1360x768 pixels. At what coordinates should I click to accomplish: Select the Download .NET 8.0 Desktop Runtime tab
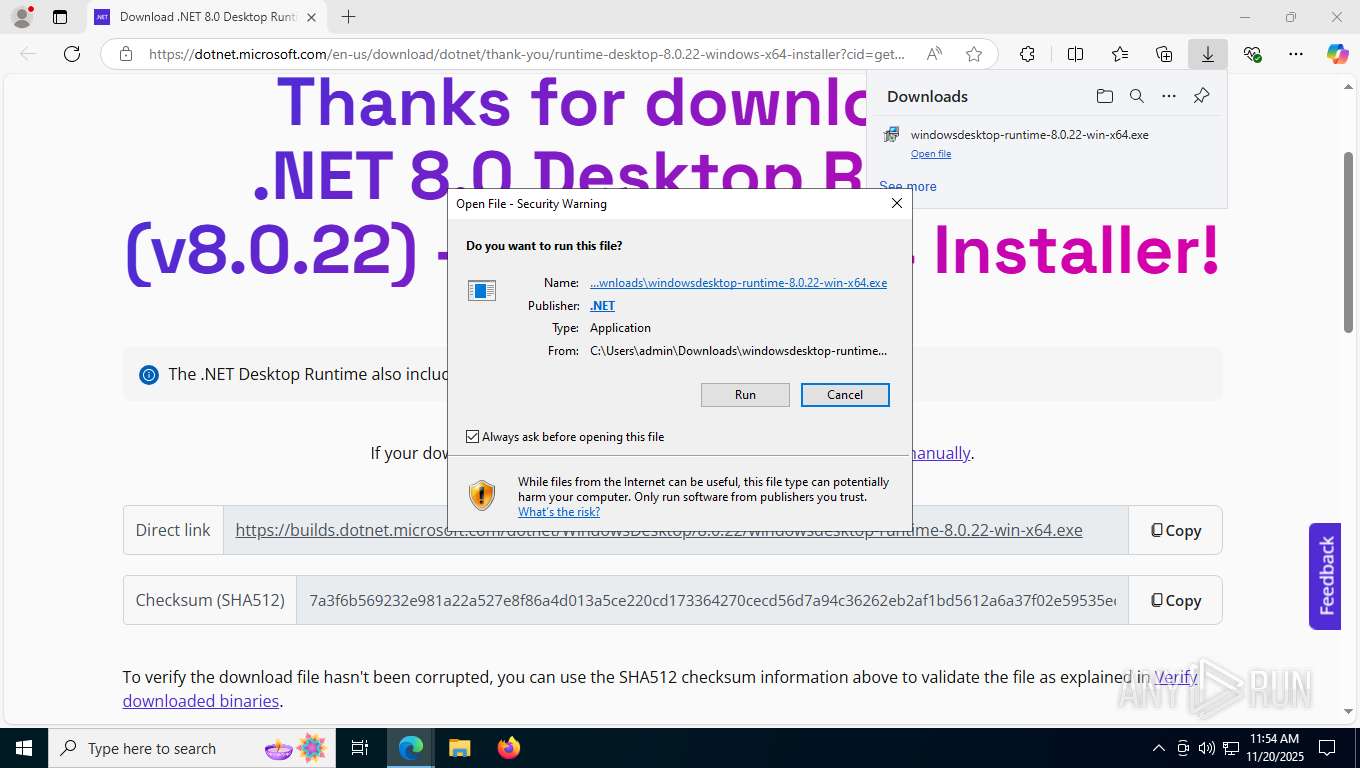coord(207,17)
